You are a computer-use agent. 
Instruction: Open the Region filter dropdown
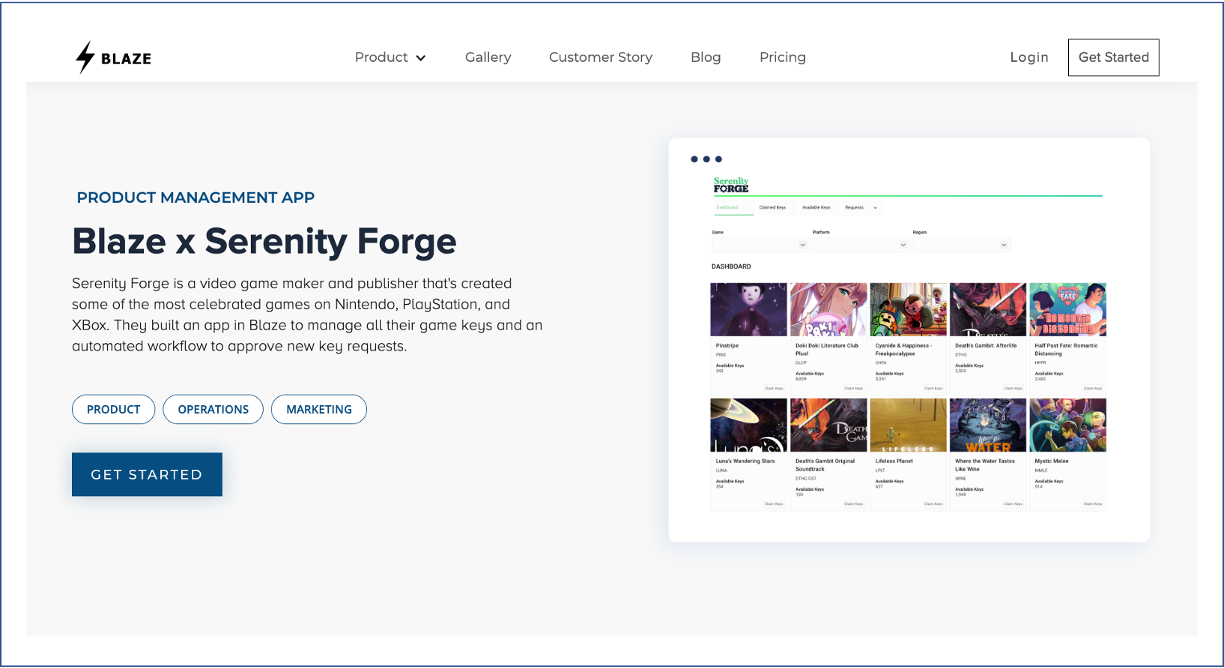[962, 244]
